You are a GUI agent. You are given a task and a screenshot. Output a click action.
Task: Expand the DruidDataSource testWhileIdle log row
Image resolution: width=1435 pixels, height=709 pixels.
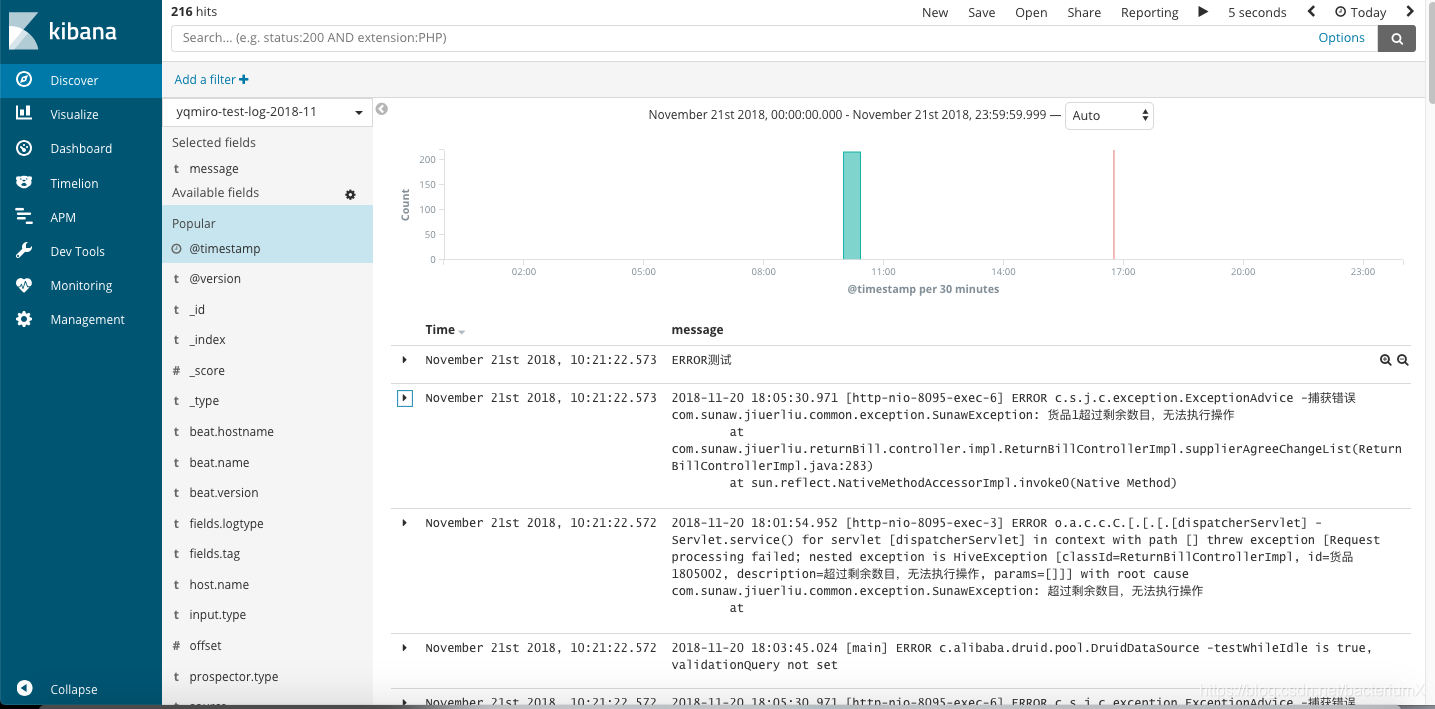[404, 648]
